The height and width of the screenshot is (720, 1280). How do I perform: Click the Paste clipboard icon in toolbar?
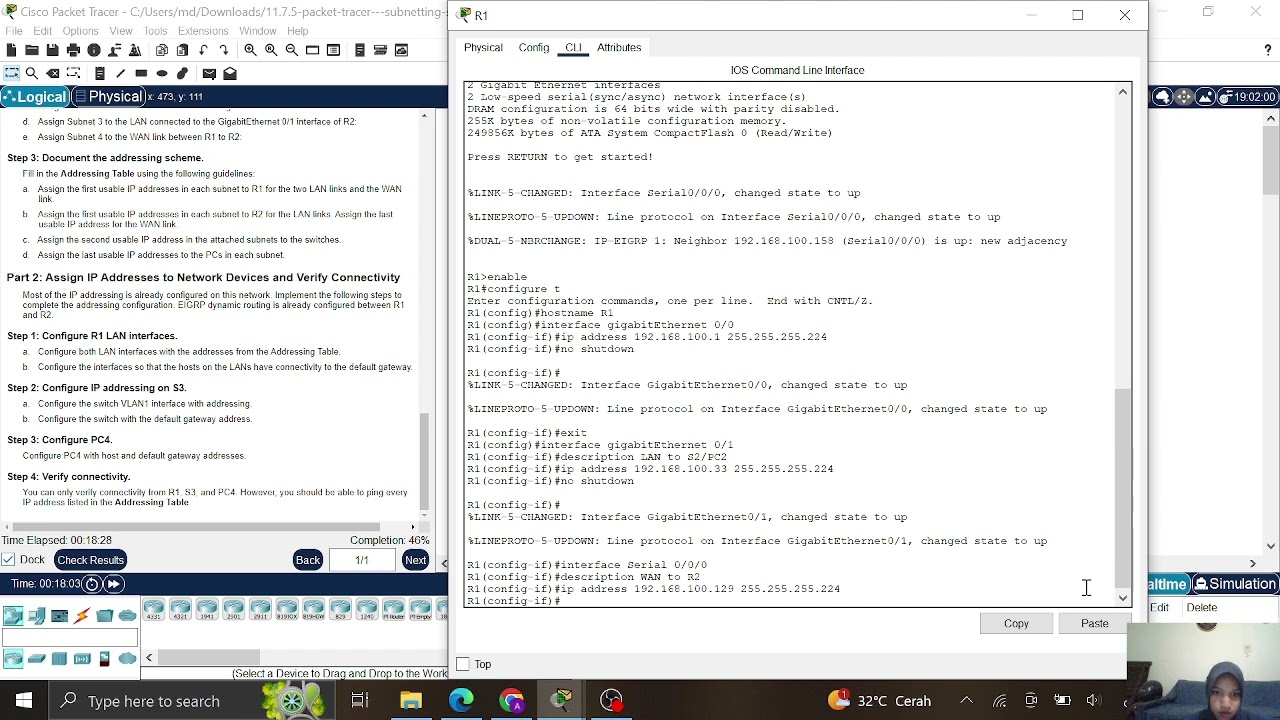pos(182,50)
